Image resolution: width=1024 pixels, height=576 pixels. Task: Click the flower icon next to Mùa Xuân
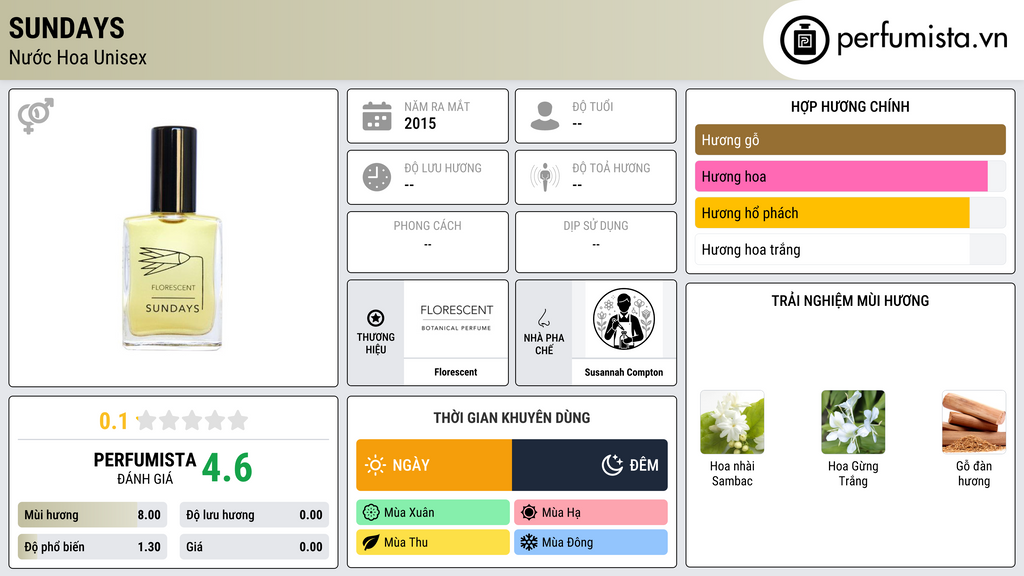(x=371, y=513)
